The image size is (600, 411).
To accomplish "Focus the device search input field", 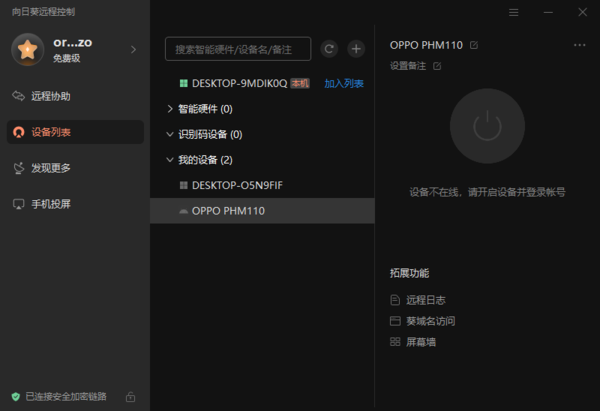I will click(238, 49).
